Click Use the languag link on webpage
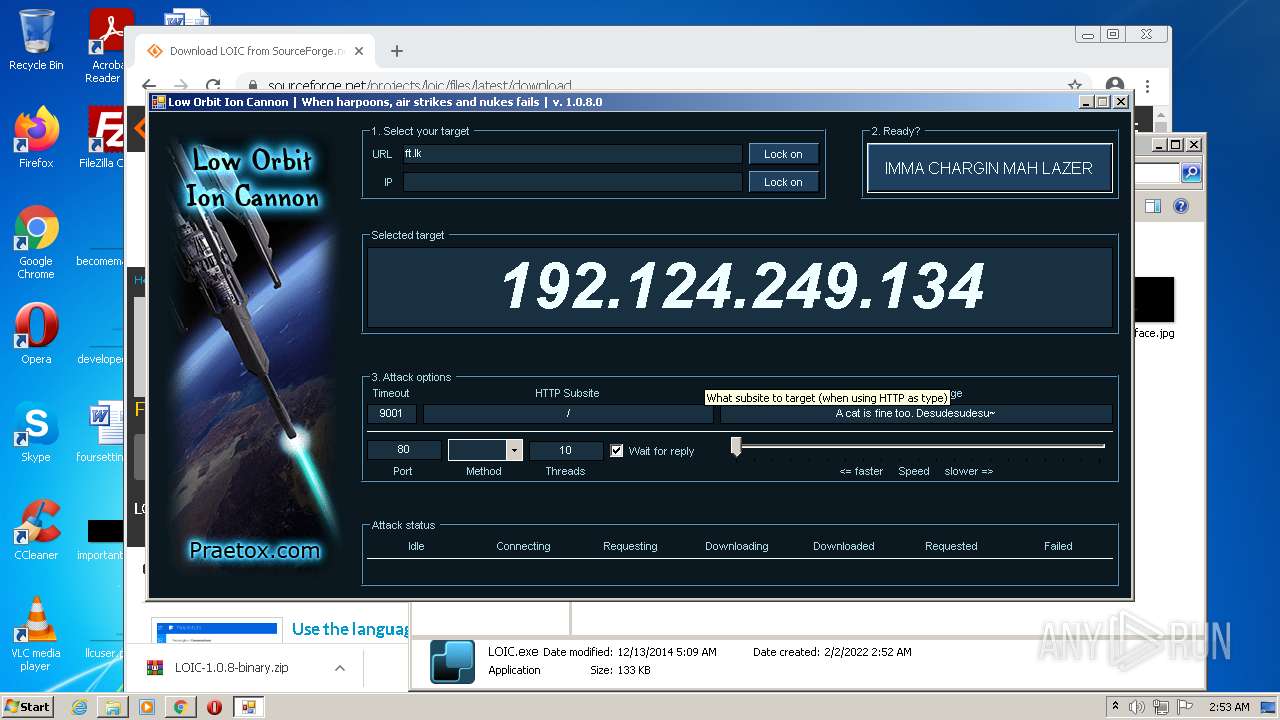 tap(350, 629)
